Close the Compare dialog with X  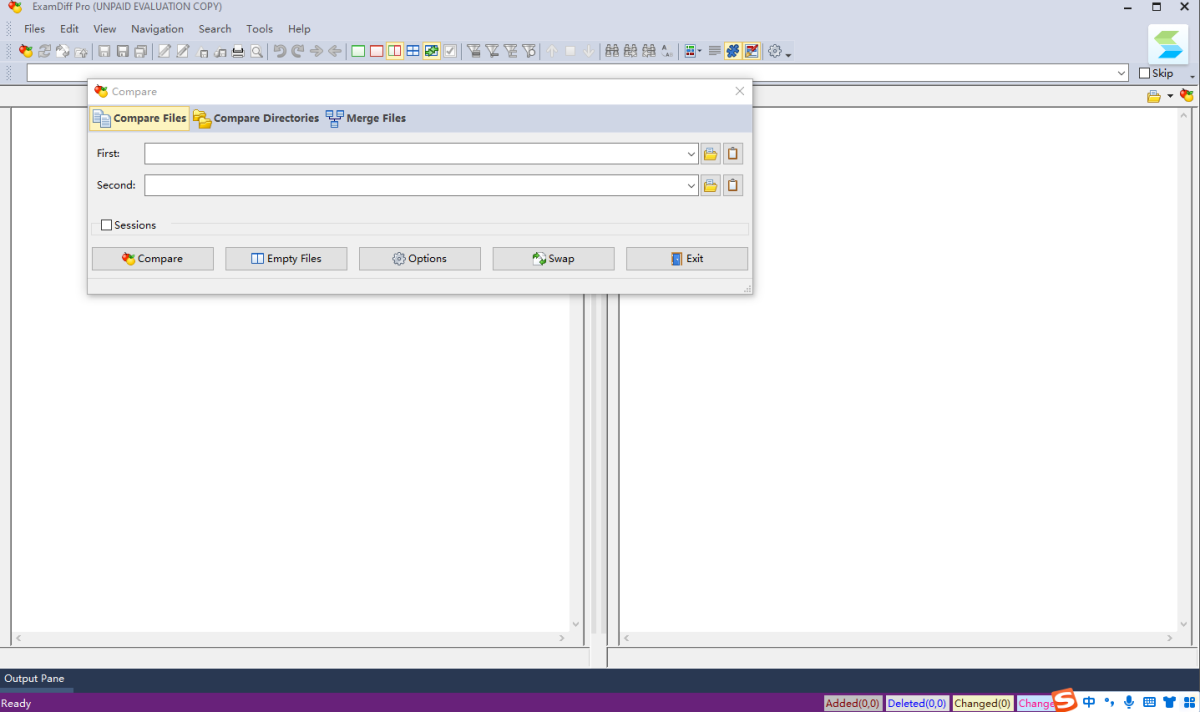coord(740,91)
